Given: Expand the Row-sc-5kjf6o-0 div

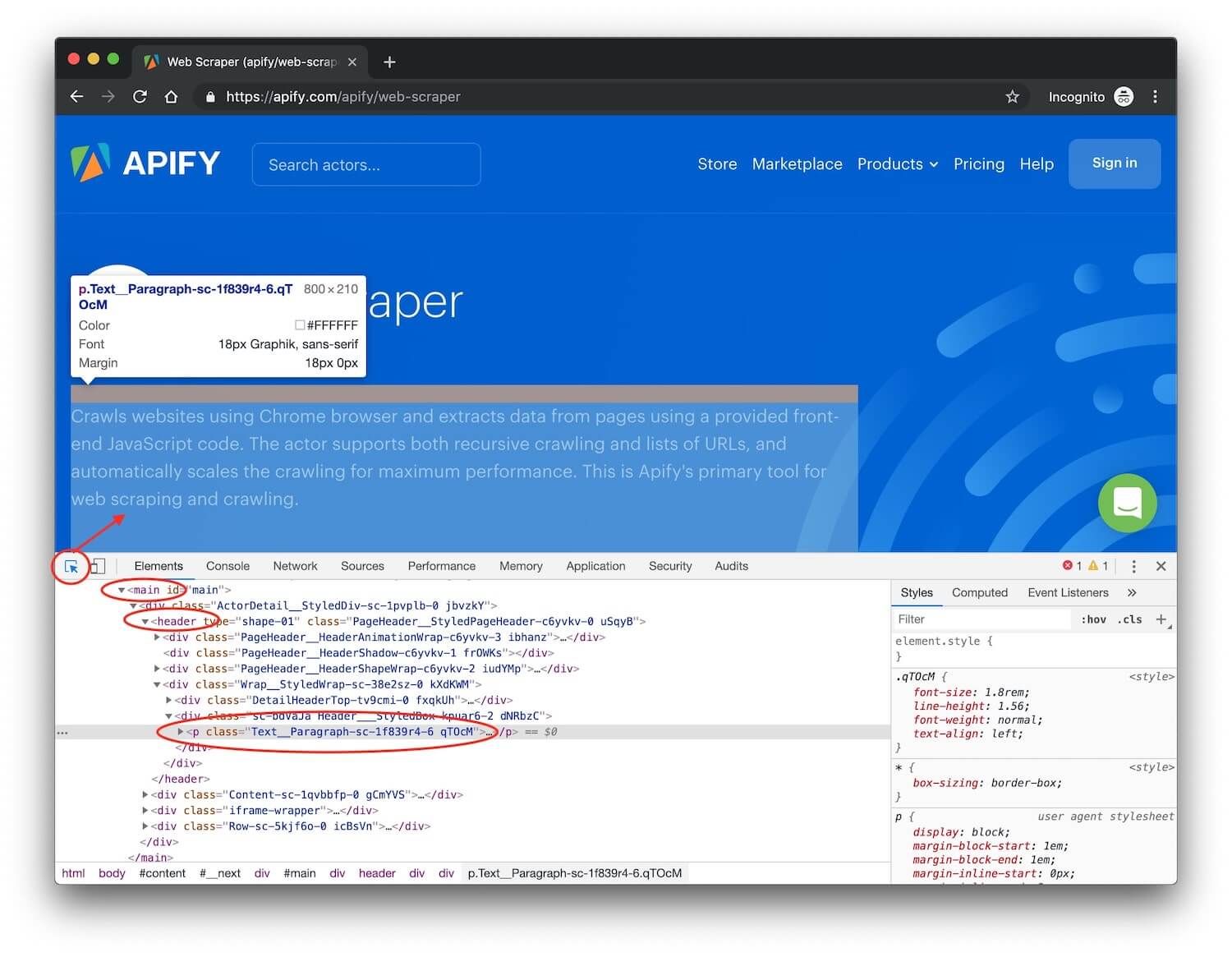Looking at the screenshot, I should pyautogui.click(x=145, y=826).
